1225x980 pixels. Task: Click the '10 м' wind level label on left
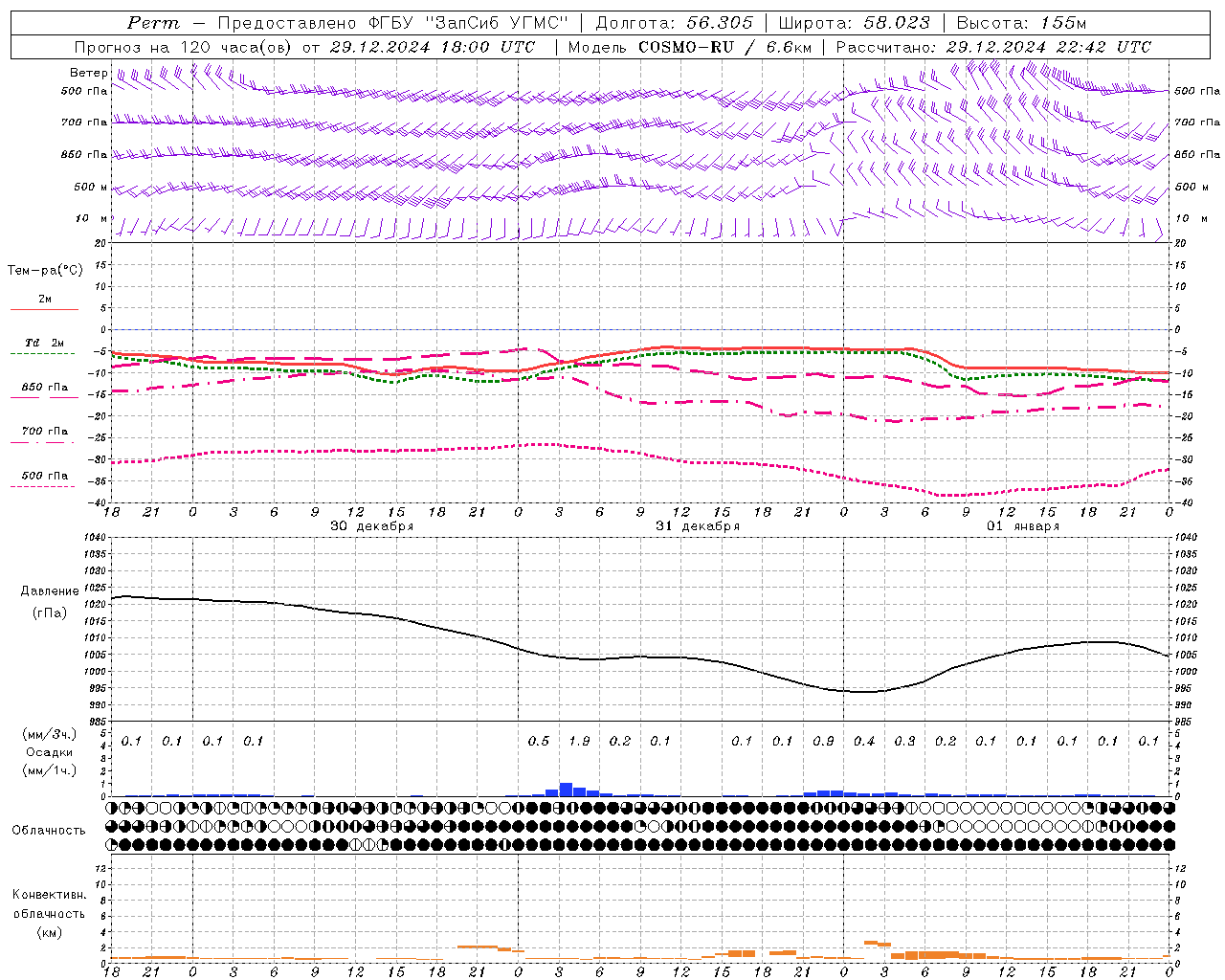tap(91, 218)
